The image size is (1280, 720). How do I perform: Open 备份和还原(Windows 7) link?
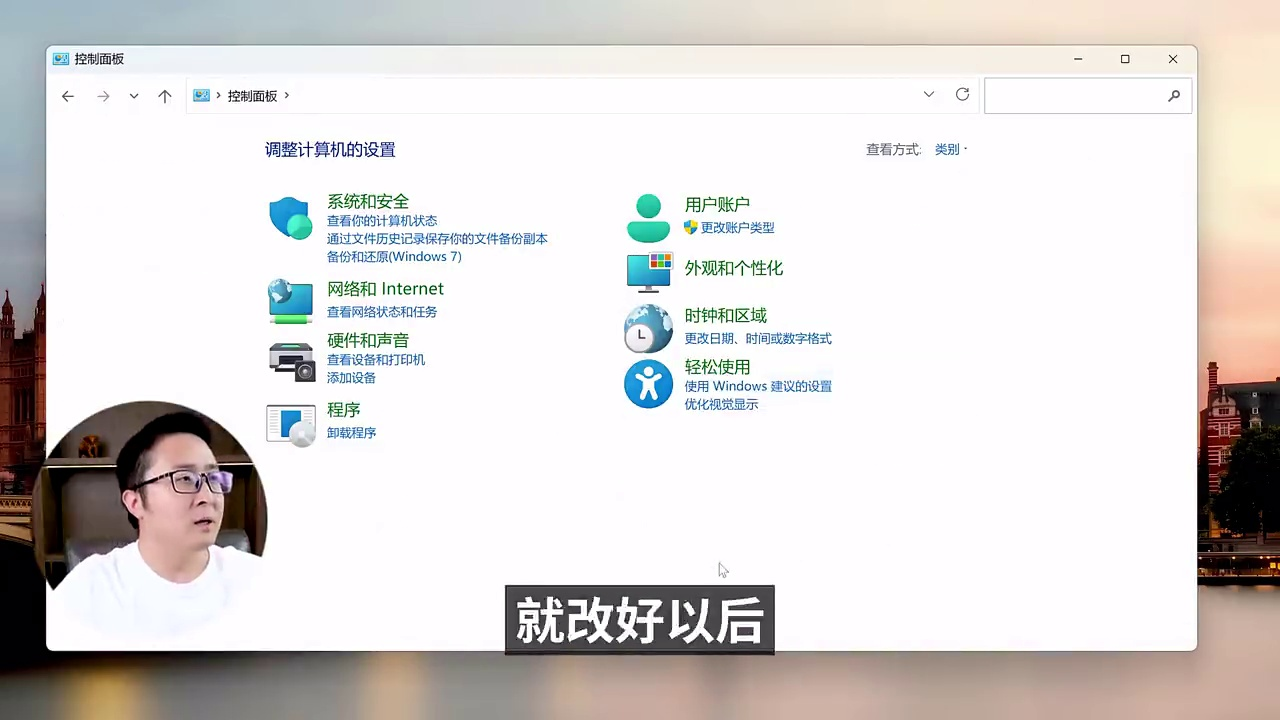(x=394, y=257)
